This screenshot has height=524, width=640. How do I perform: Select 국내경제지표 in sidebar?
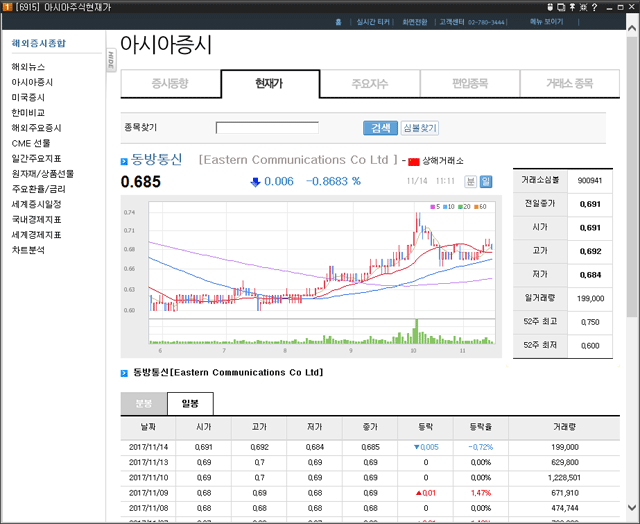click(x=36, y=220)
